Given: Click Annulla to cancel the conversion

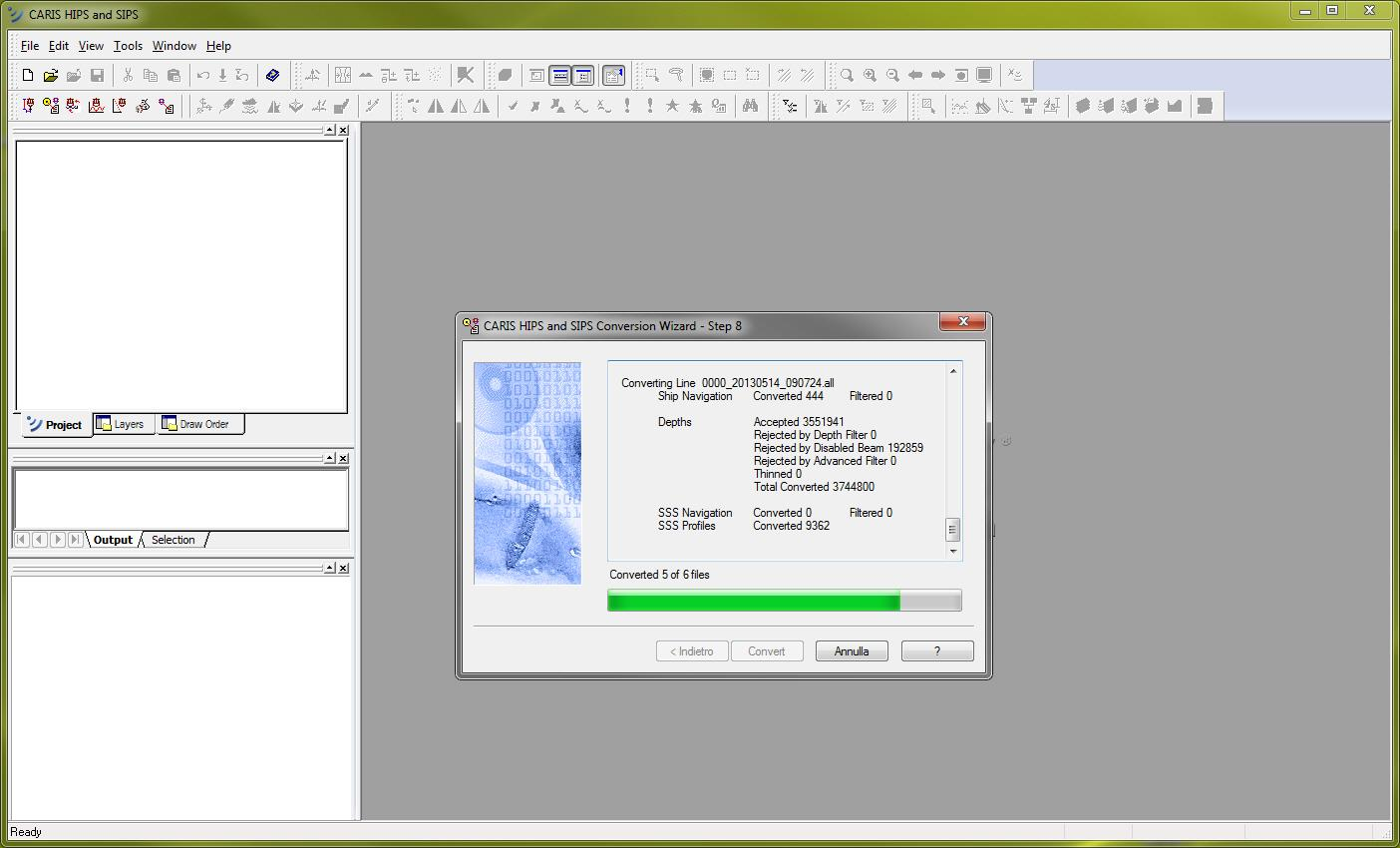Looking at the screenshot, I should (852, 651).
